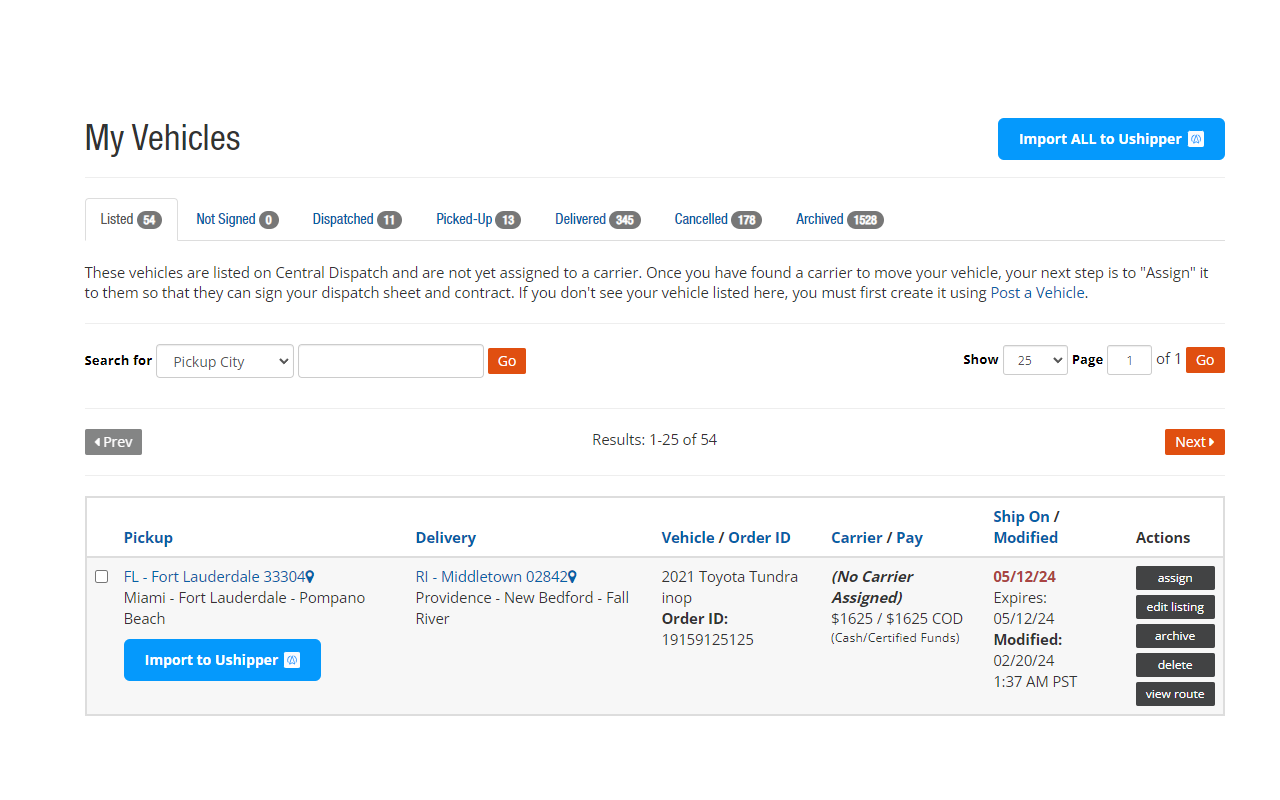Click the Prev arrow pagination control
The width and height of the screenshot is (1280, 800).
[113, 441]
